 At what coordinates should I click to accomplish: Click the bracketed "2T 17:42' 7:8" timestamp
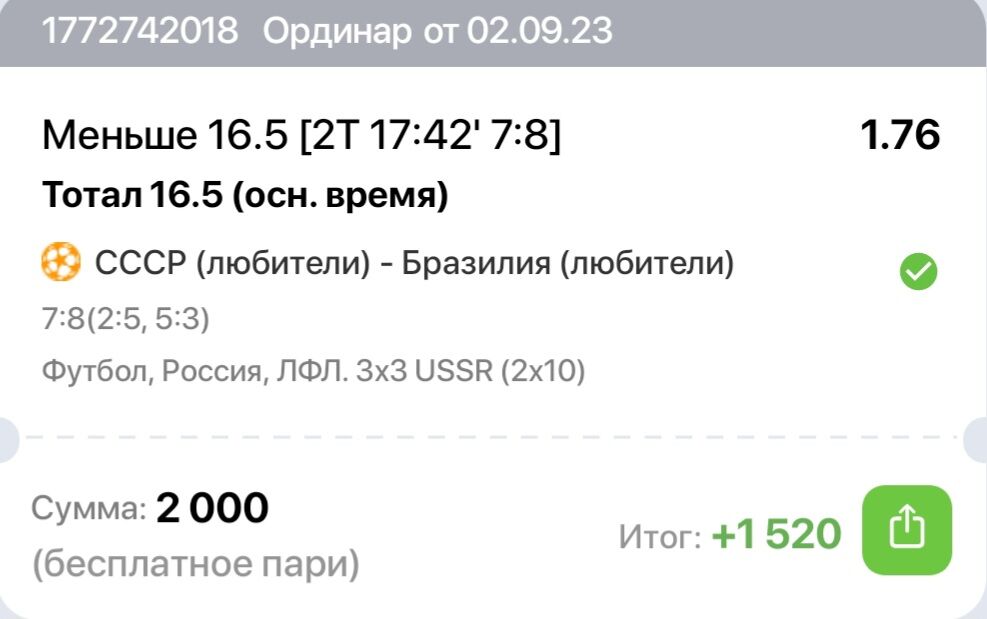click(x=430, y=135)
